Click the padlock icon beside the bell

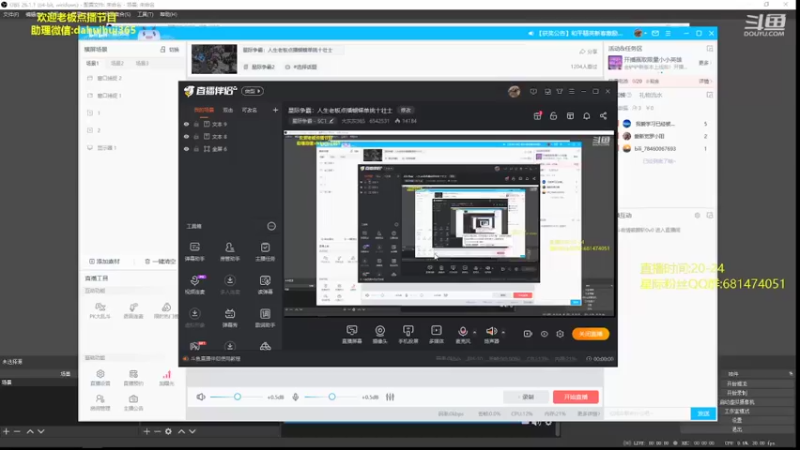554,116
